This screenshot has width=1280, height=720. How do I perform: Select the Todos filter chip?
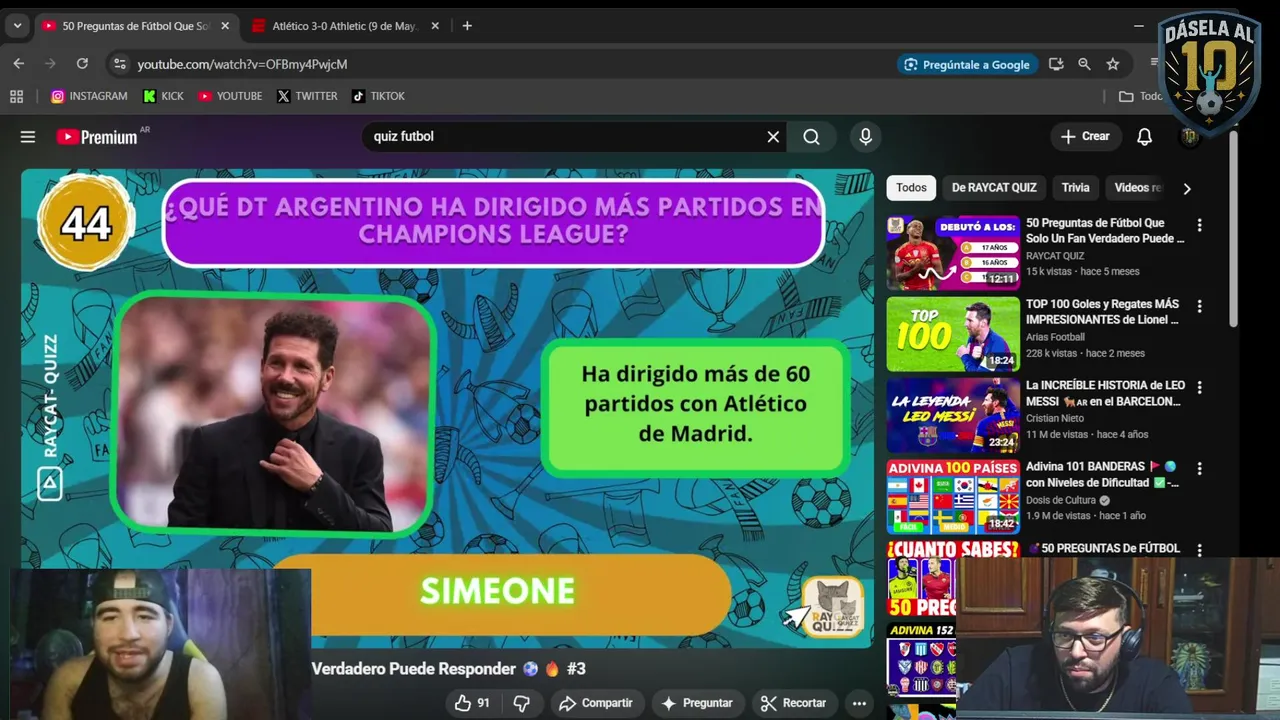(x=911, y=188)
